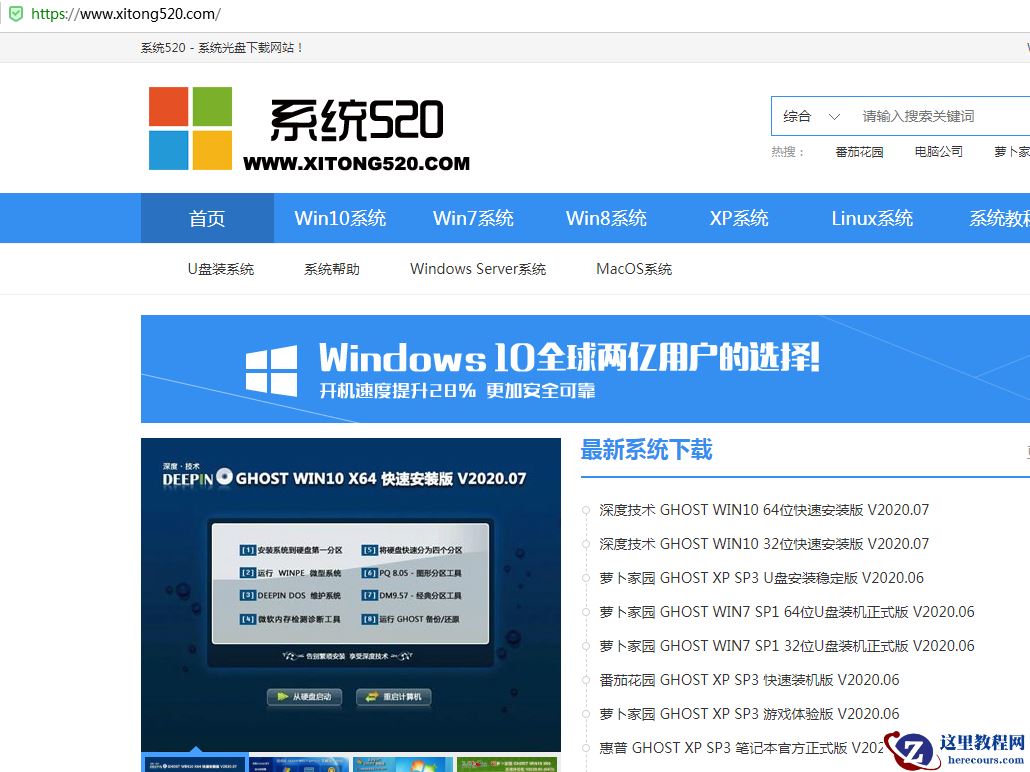1030x772 pixels.
Task: Expand the 系统教程 section
Action: tap(997, 217)
